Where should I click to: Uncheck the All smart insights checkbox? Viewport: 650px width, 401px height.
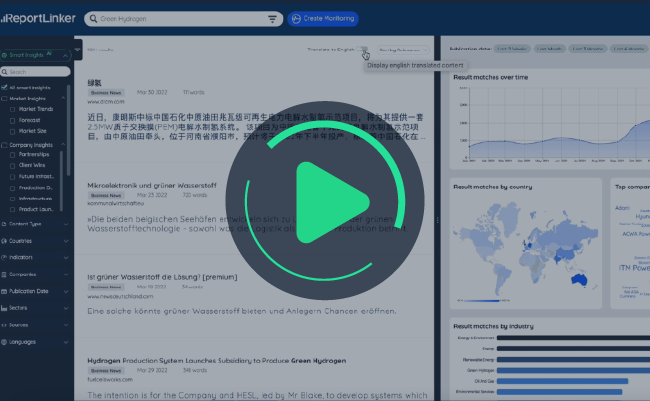coord(4,89)
